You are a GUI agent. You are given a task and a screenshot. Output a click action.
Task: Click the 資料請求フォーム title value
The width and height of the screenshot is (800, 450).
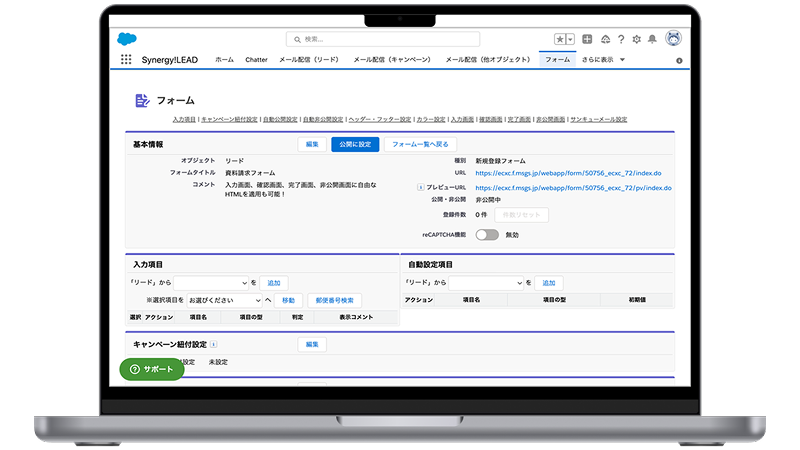pyautogui.click(x=250, y=173)
